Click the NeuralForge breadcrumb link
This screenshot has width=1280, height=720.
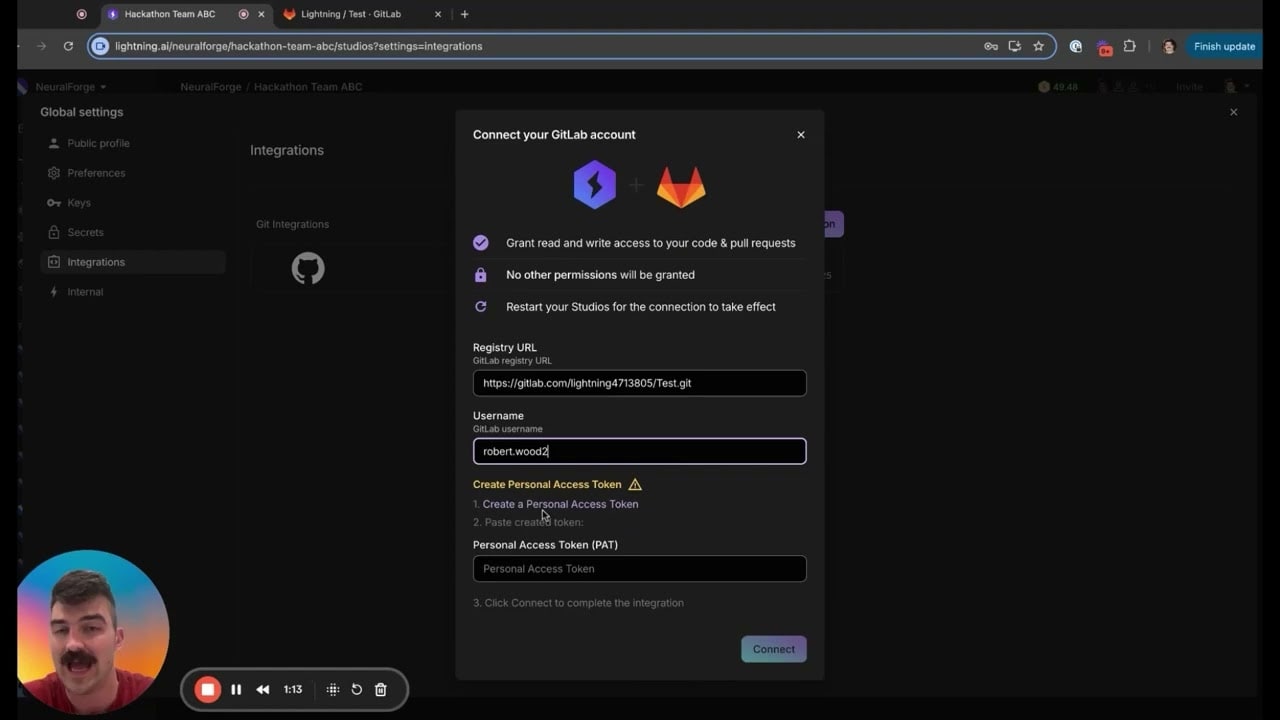211,87
